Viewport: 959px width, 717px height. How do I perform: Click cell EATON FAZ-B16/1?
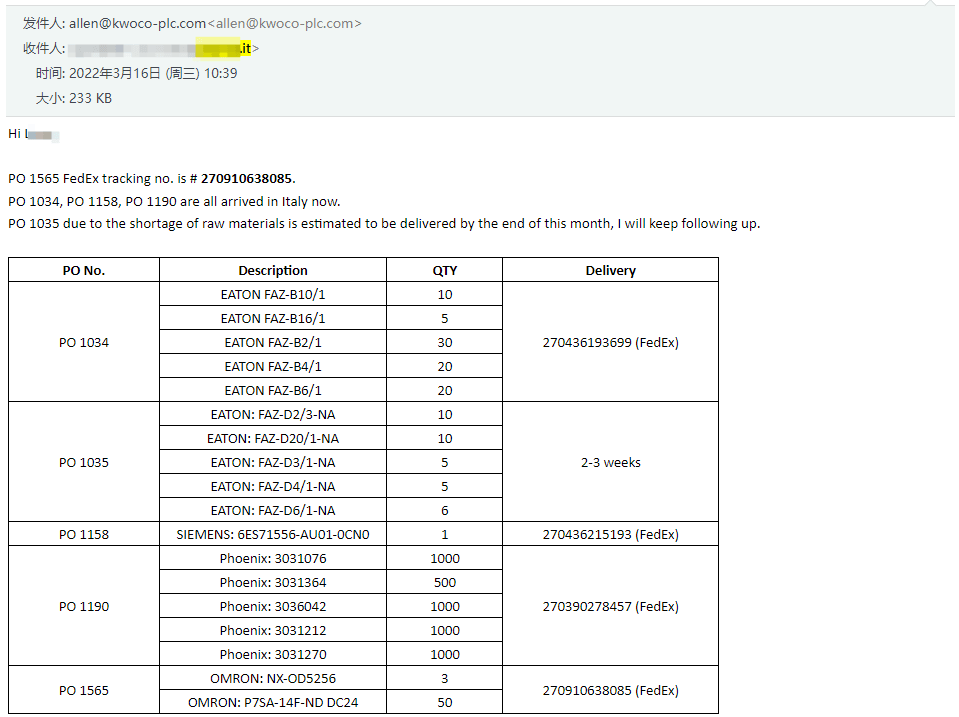[x=273, y=318]
